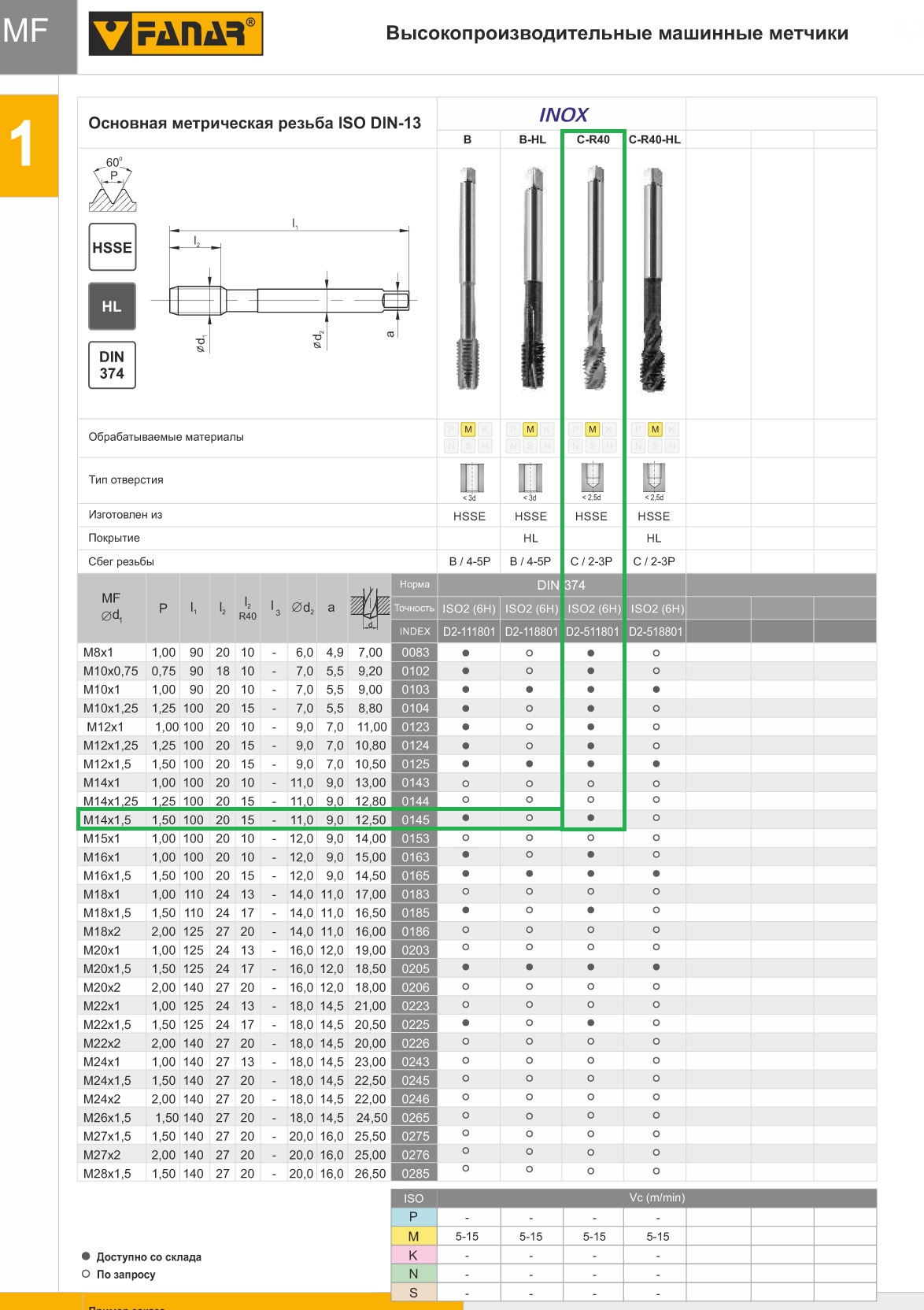This screenshot has width=924, height=1310.
Task: Click the C-R40-HL tap photo
Action: (x=654, y=279)
